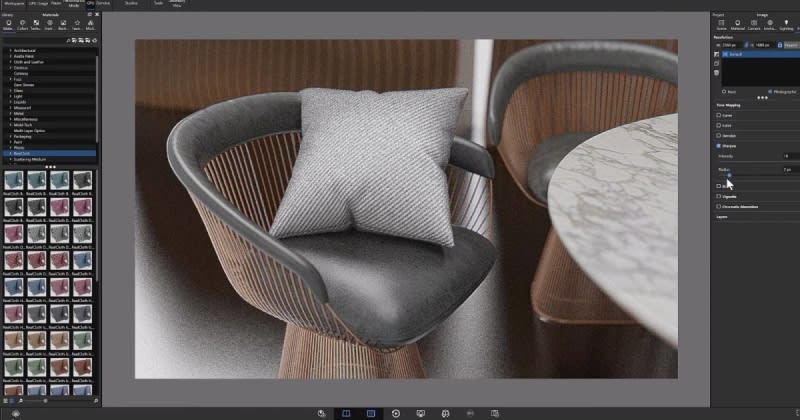Click the Workspaces ribbon item
The width and height of the screenshot is (800, 420).
[13, 3]
